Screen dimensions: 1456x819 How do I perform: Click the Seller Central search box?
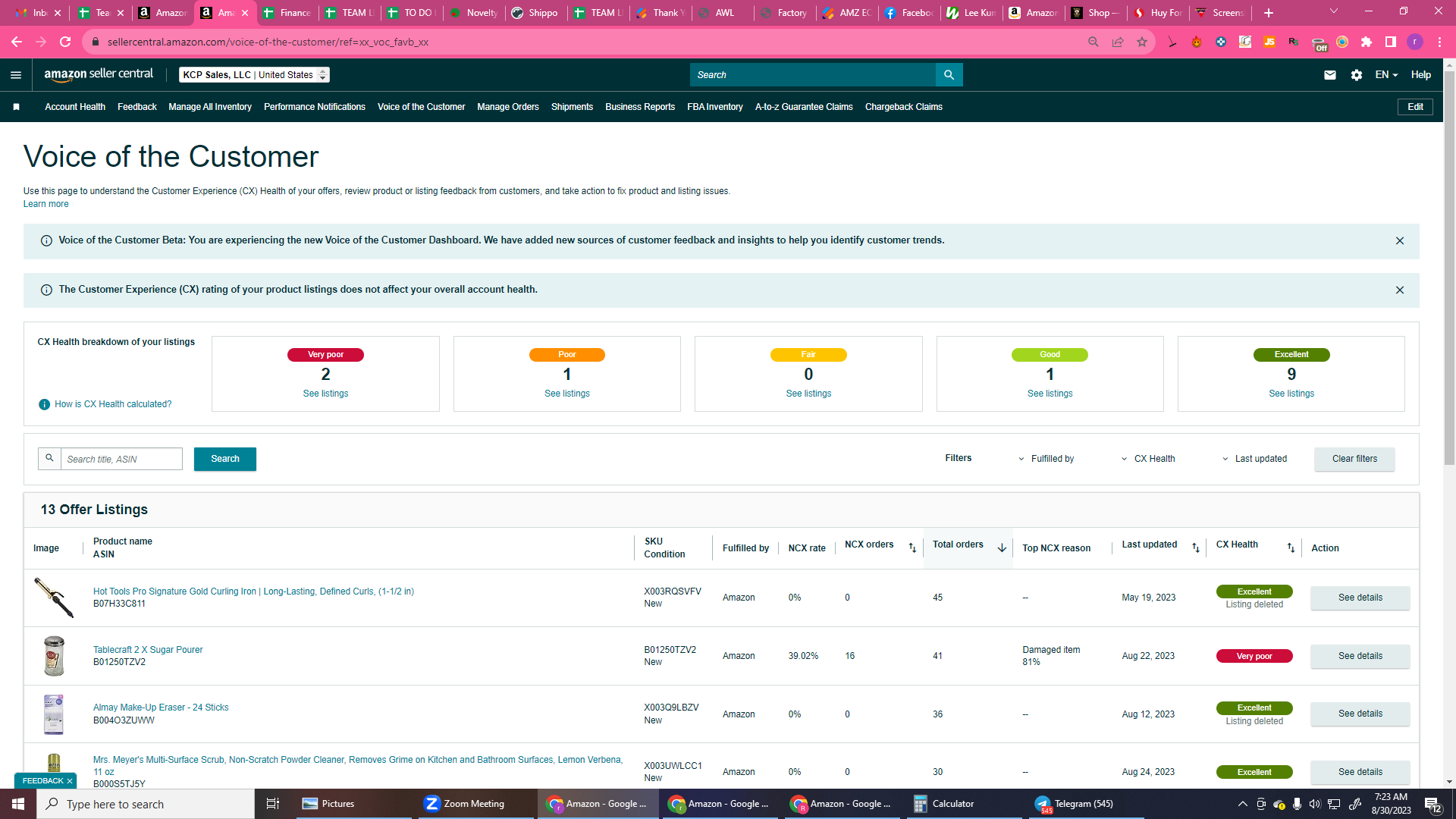point(813,74)
